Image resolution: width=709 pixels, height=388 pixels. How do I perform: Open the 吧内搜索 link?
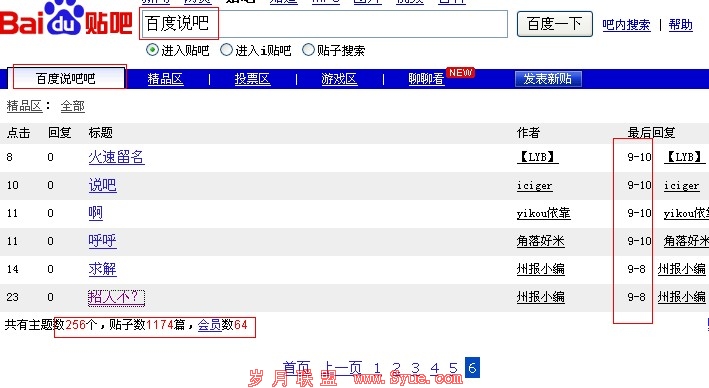626,25
